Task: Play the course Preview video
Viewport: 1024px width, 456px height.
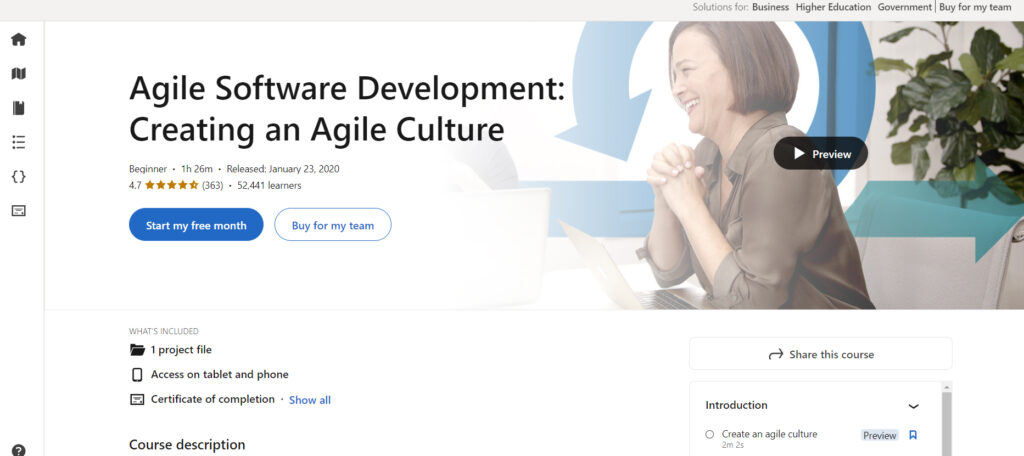Action: (x=821, y=154)
